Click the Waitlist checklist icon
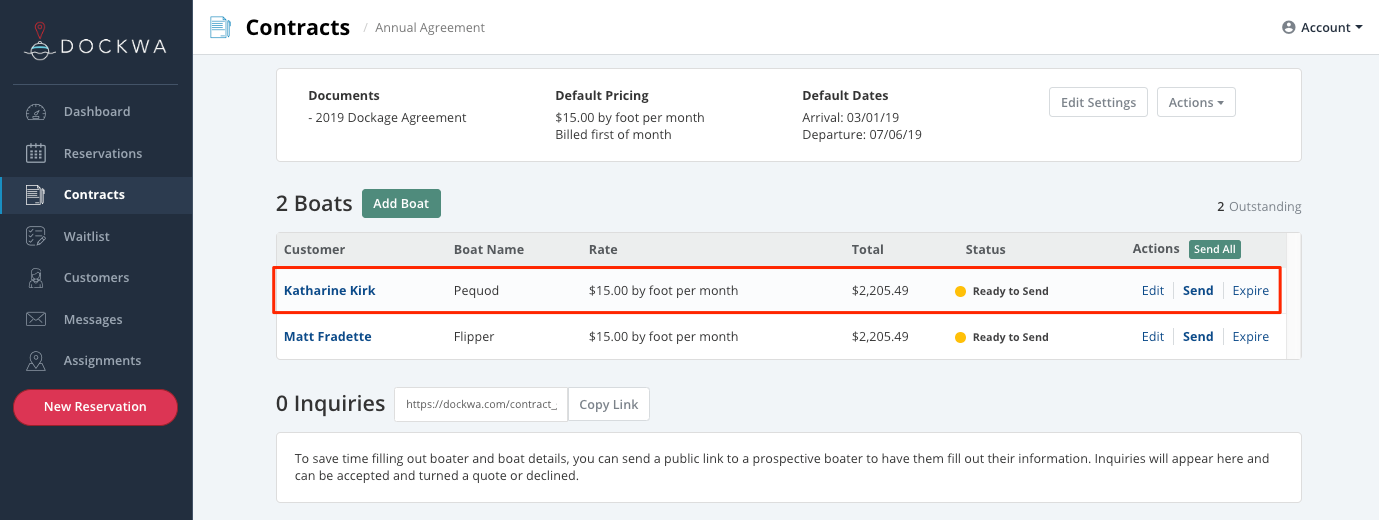The image size is (1379, 520). (36, 236)
